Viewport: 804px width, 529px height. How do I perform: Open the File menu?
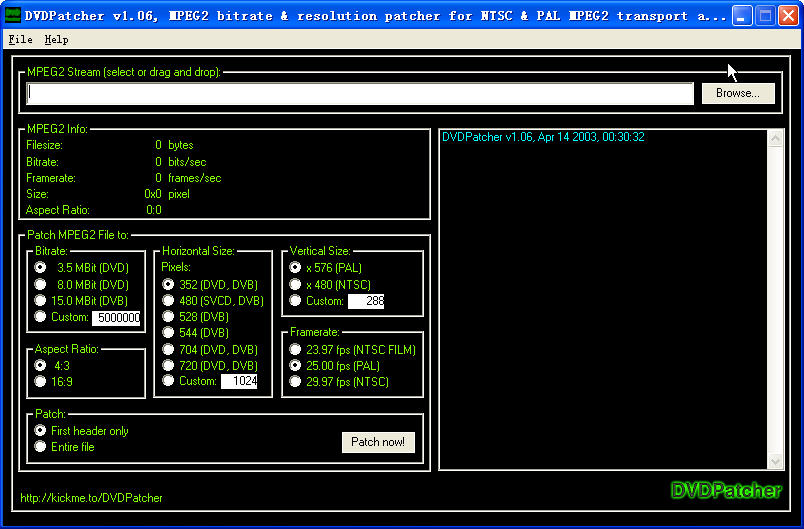pos(21,39)
